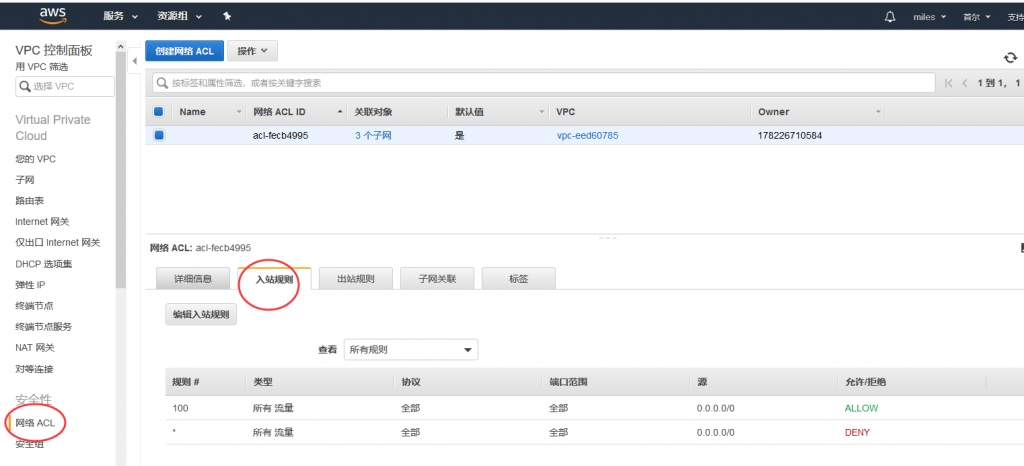Expand the 操作 actions dropdown
1024x466 pixels.
click(x=252, y=51)
